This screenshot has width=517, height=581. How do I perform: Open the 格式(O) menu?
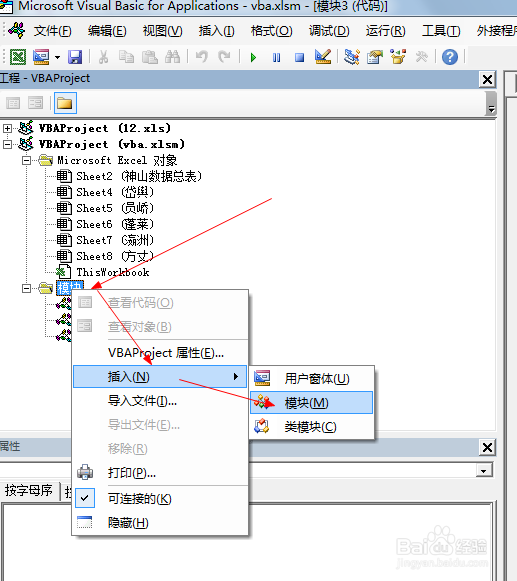pyautogui.click(x=271, y=31)
